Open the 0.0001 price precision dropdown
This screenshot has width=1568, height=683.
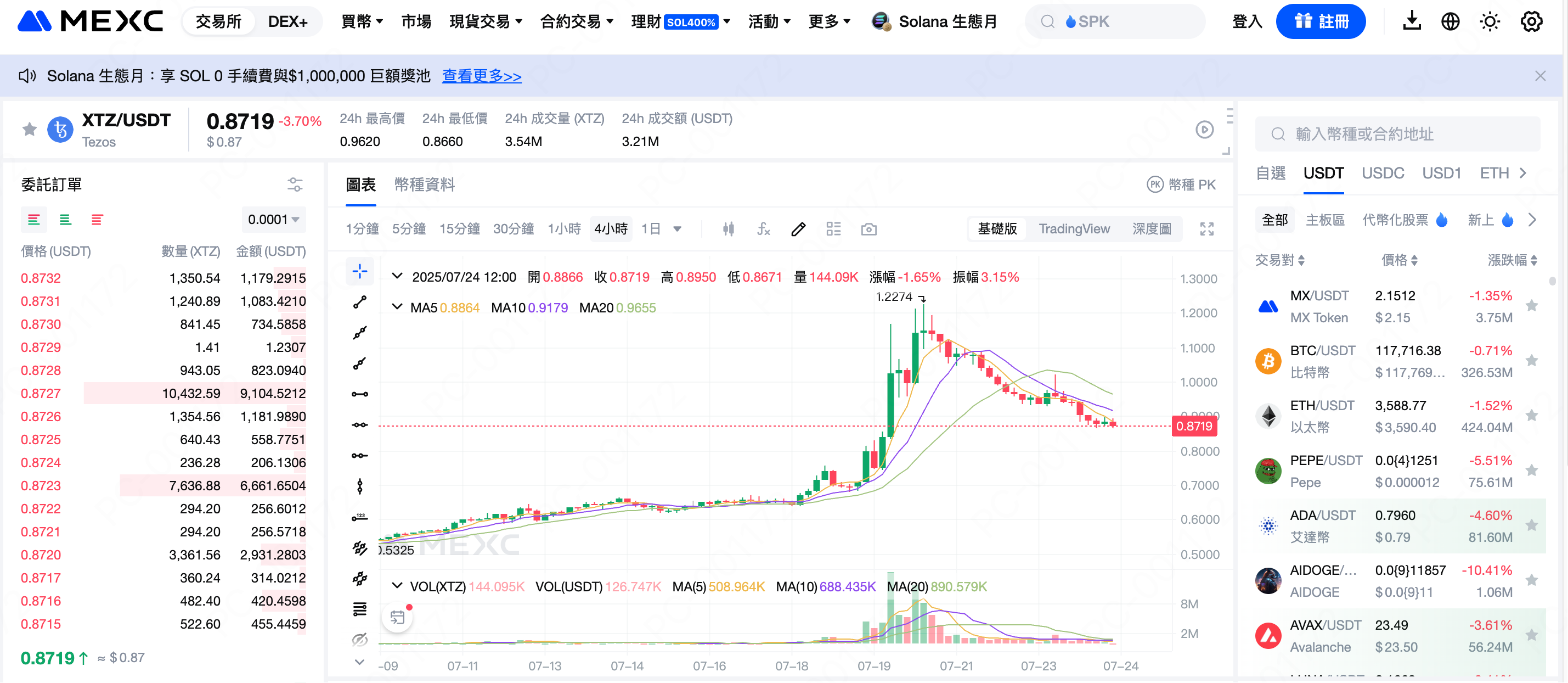273,220
